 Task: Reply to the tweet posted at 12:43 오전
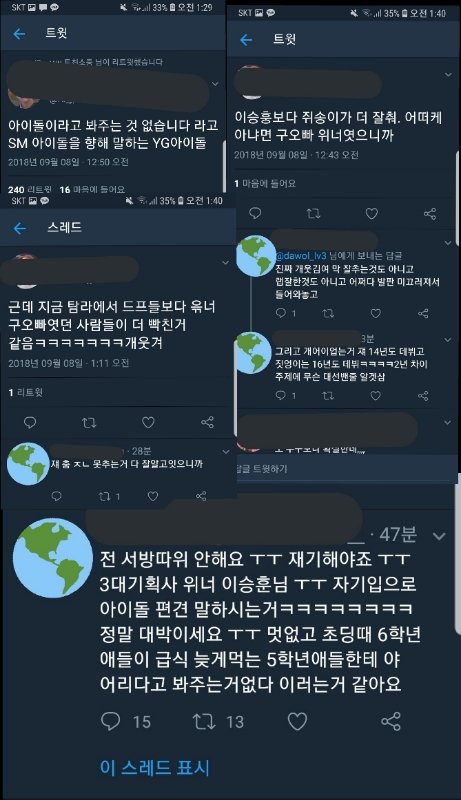click(254, 213)
